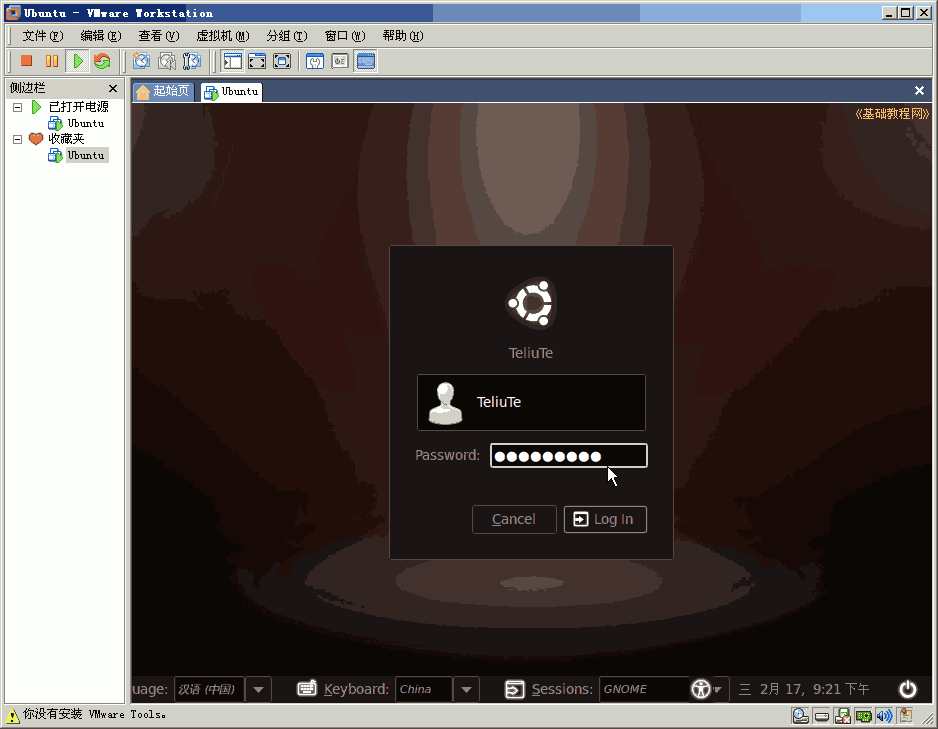The width and height of the screenshot is (938, 729).
Task: Click the network adapter status icon
Action: point(863,716)
